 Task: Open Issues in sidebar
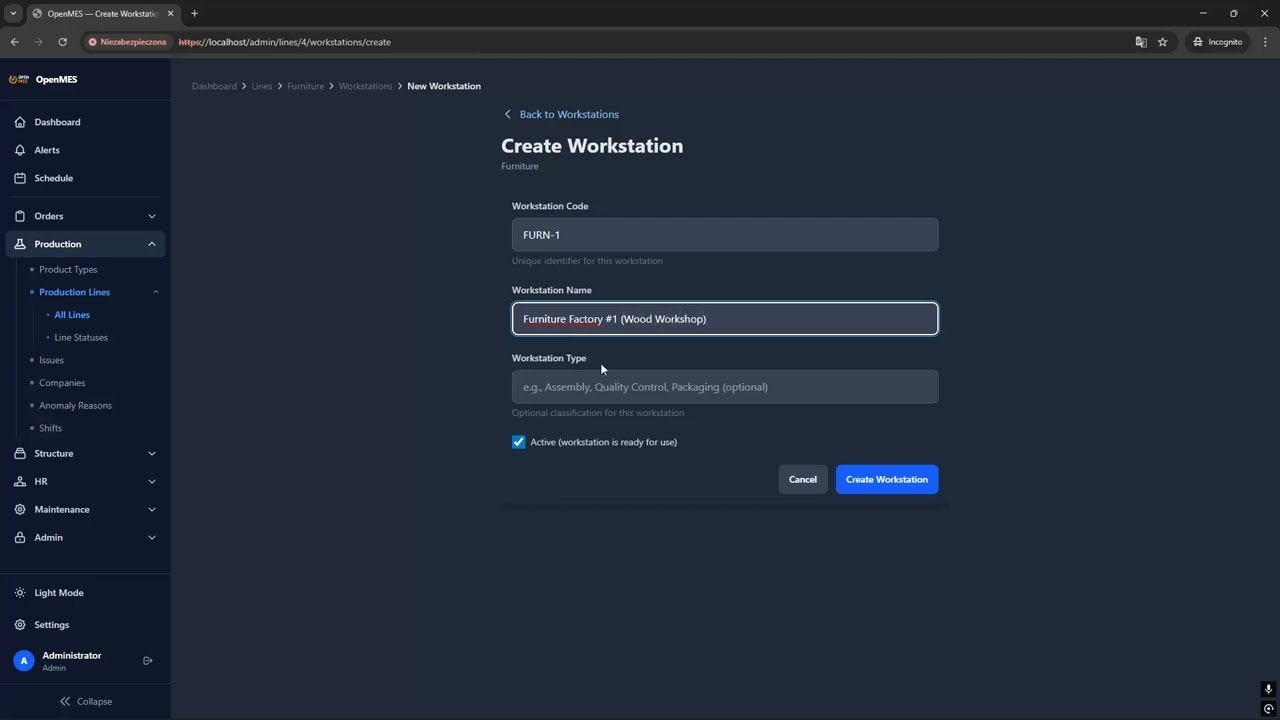coord(51,360)
